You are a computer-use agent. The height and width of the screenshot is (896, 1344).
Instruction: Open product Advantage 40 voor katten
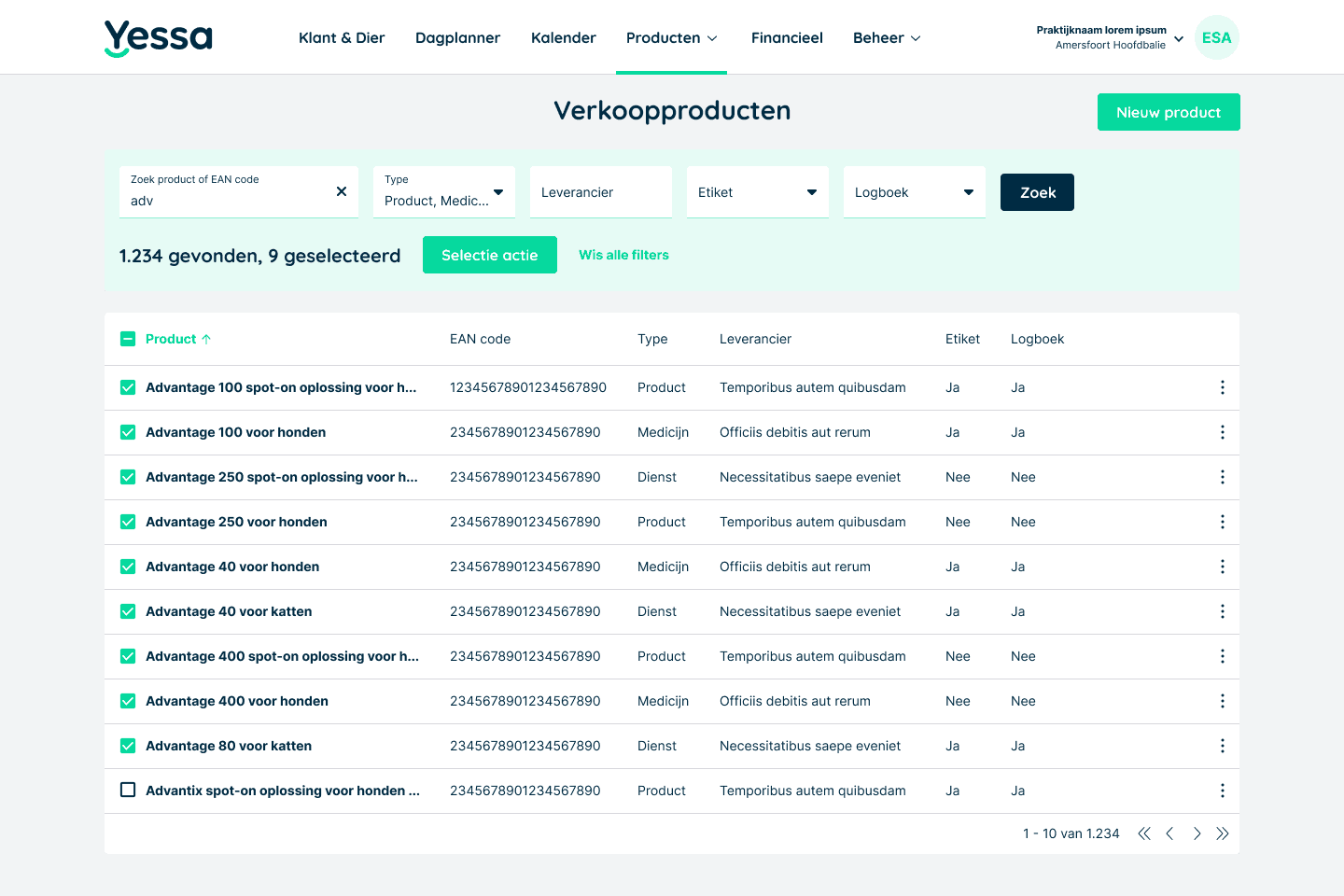pos(229,611)
